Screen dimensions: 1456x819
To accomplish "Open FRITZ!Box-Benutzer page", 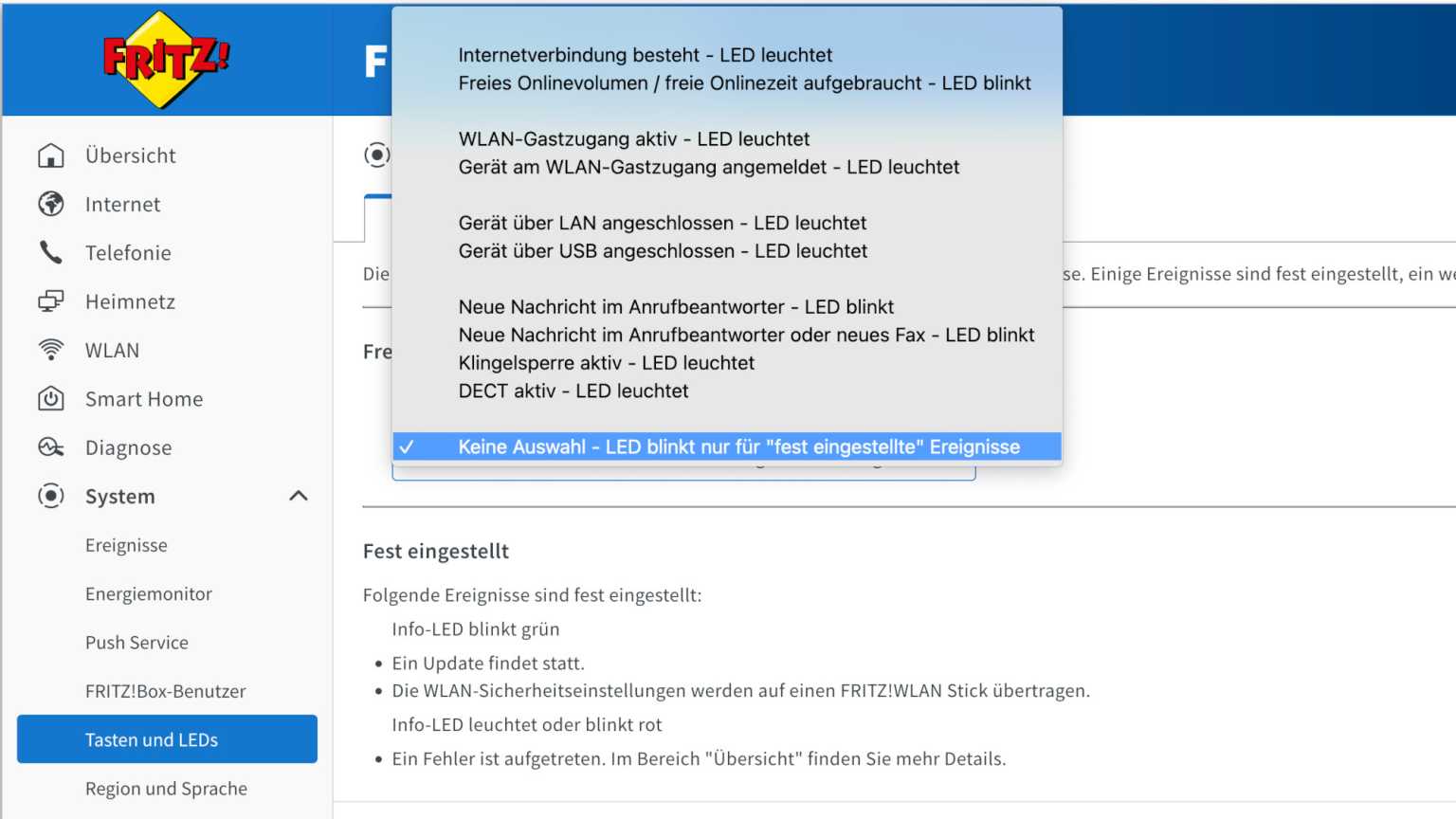I will point(166,691).
